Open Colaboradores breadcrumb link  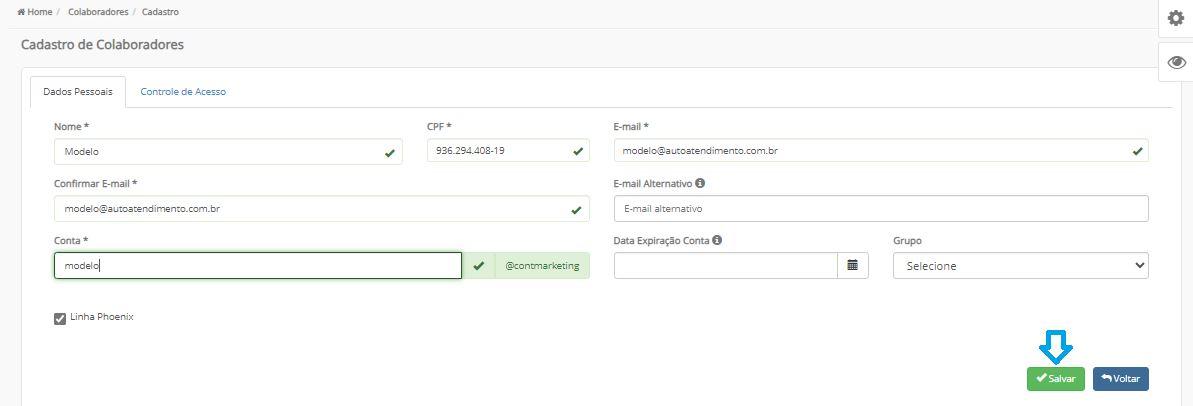coord(98,12)
